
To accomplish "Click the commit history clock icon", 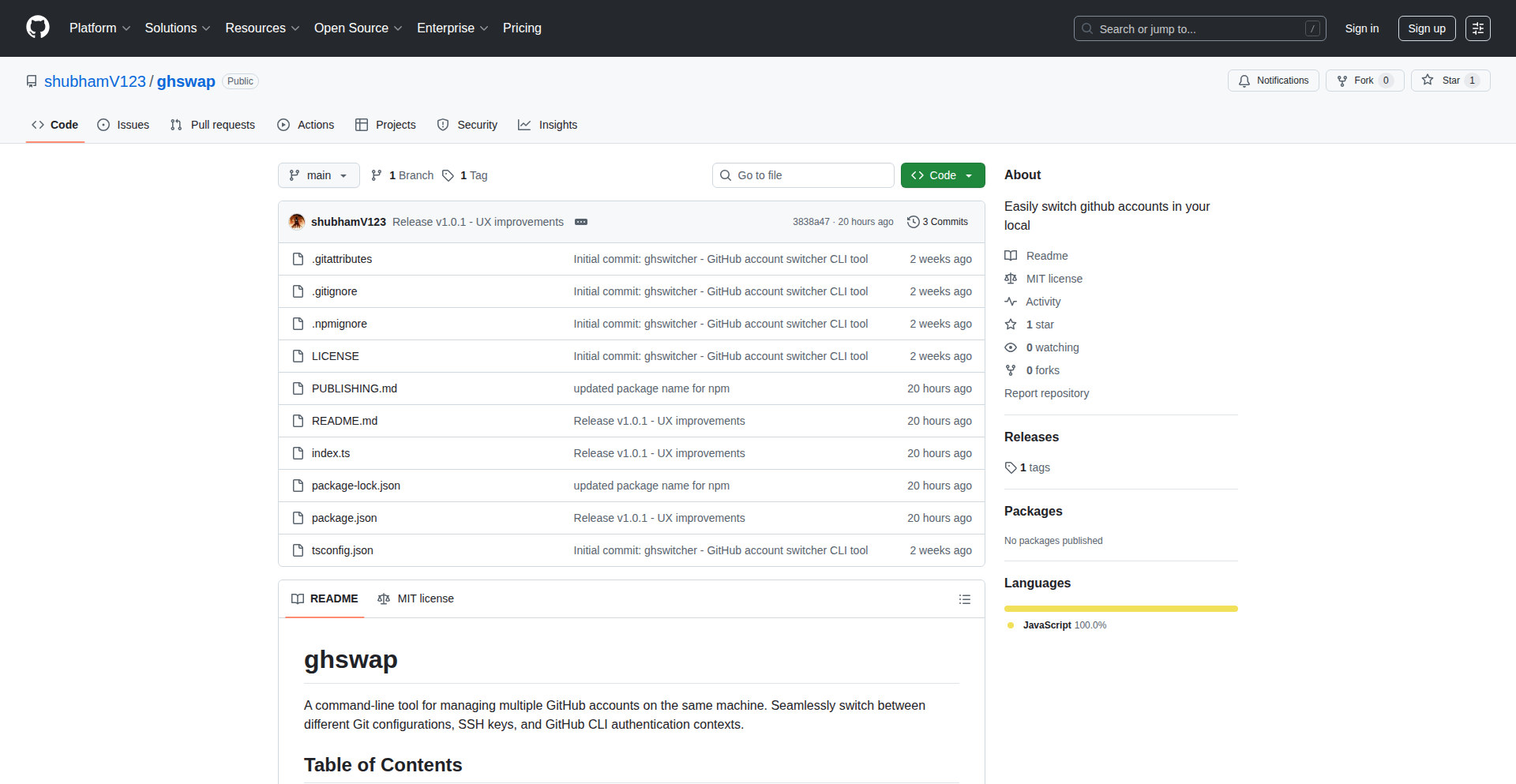I will (x=913, y=222).
